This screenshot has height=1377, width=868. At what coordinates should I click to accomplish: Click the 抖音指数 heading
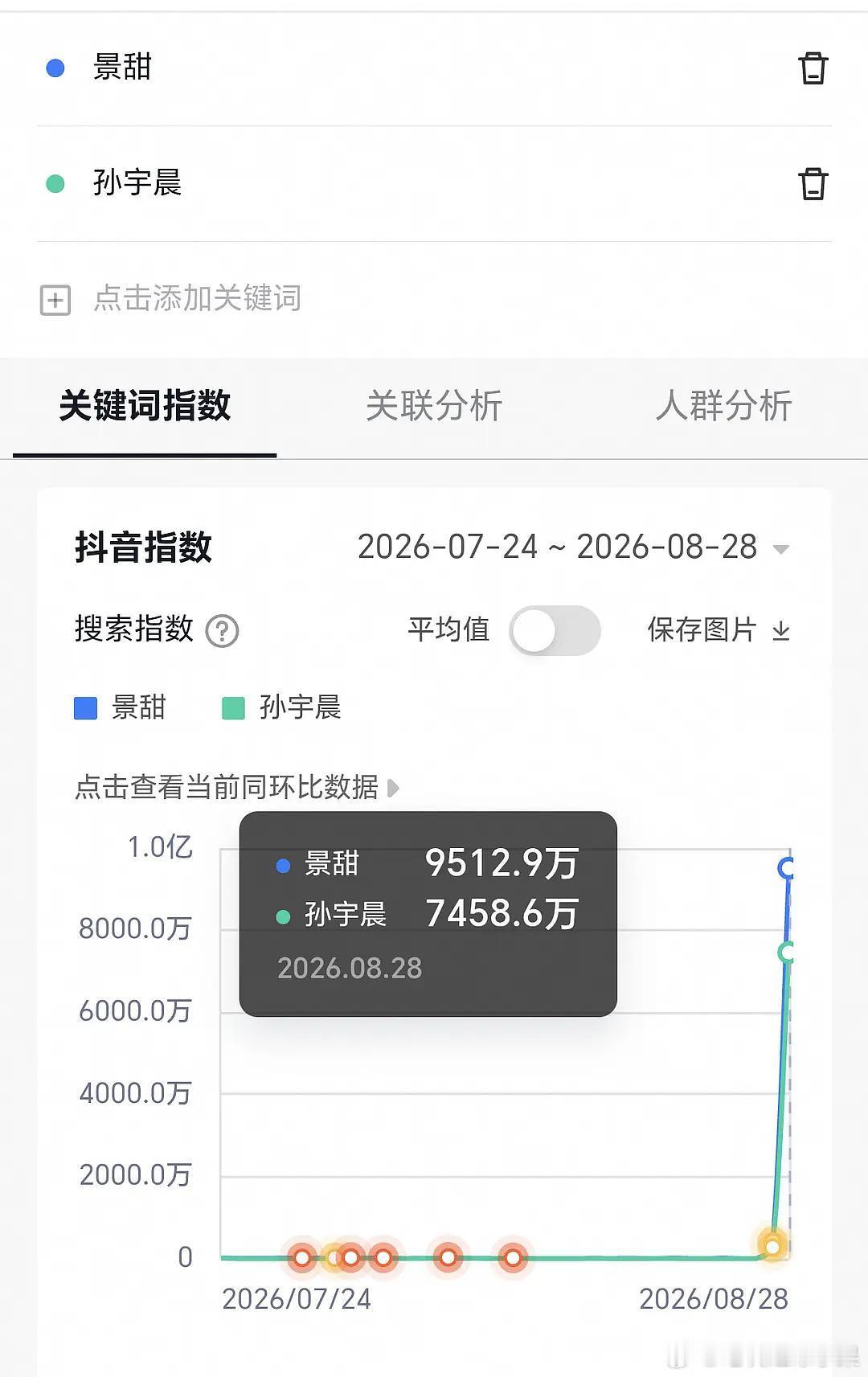pyautogui.click(x=143, y=547)
